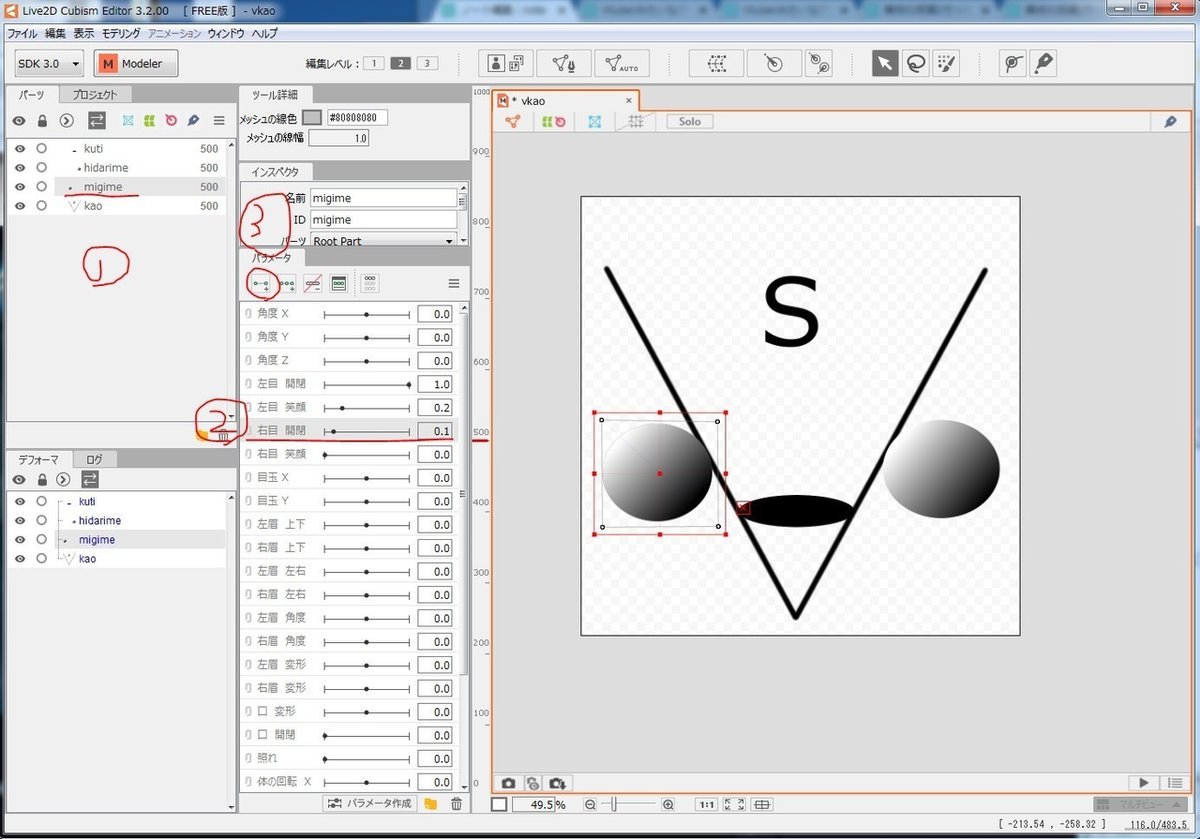This screenshot has height=839, width=1200.
Task: Click the Modeler mode button
Action: click(136, 63)
